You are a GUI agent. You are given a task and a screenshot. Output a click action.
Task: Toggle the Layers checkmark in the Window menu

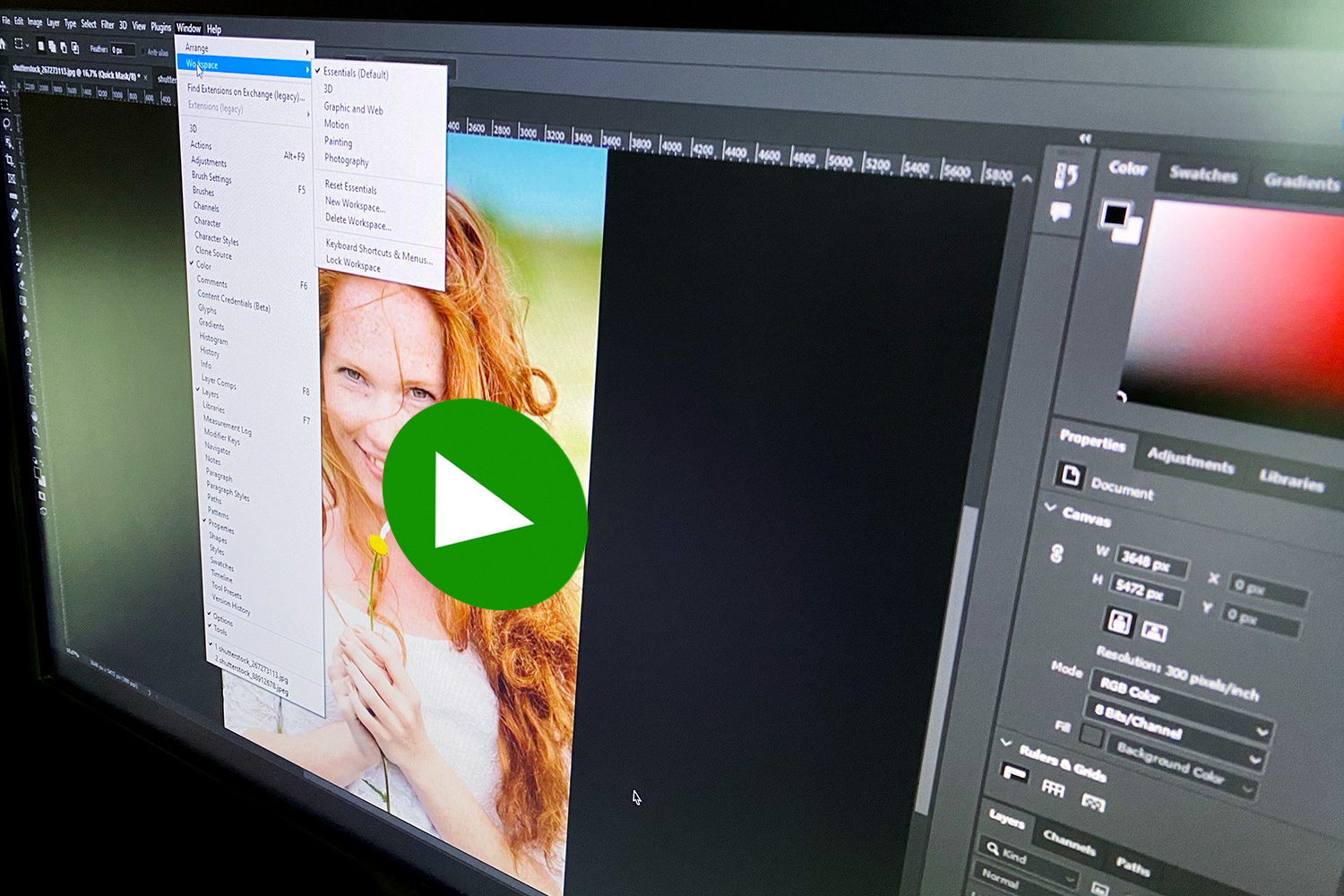pos(207,392)
